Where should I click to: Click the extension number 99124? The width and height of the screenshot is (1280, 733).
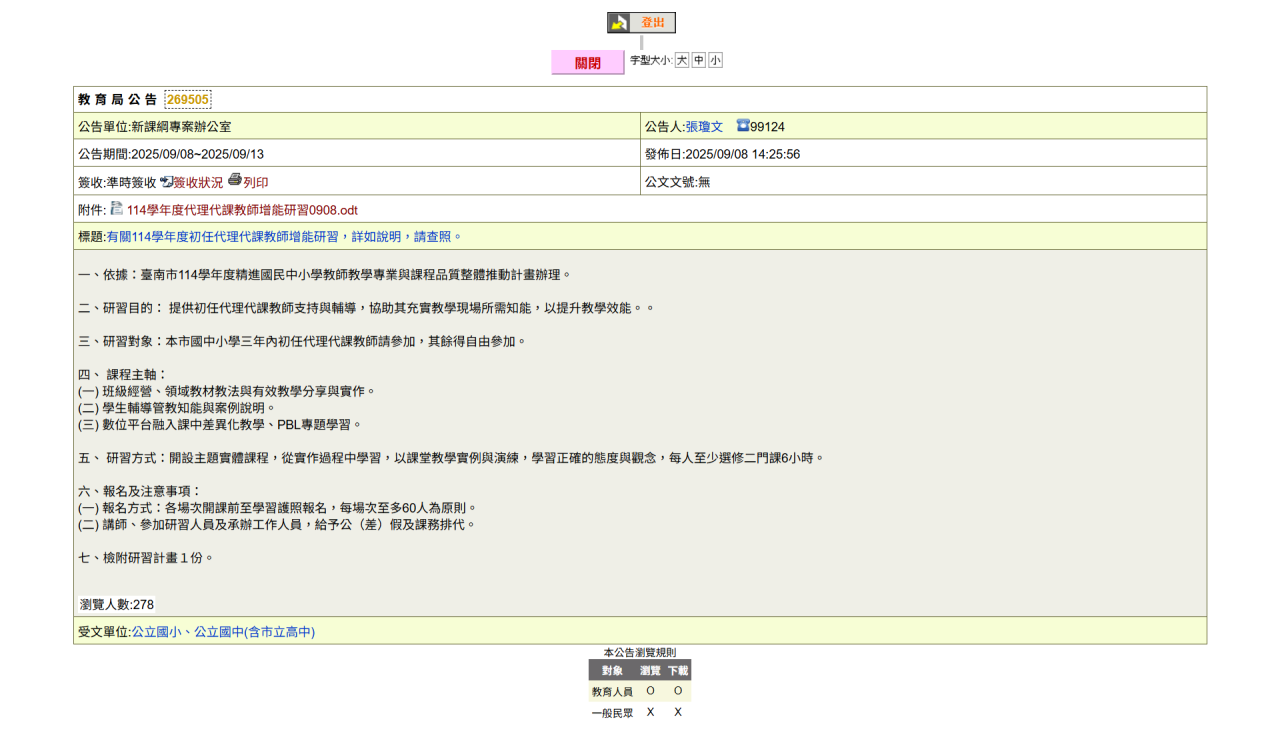768,127
